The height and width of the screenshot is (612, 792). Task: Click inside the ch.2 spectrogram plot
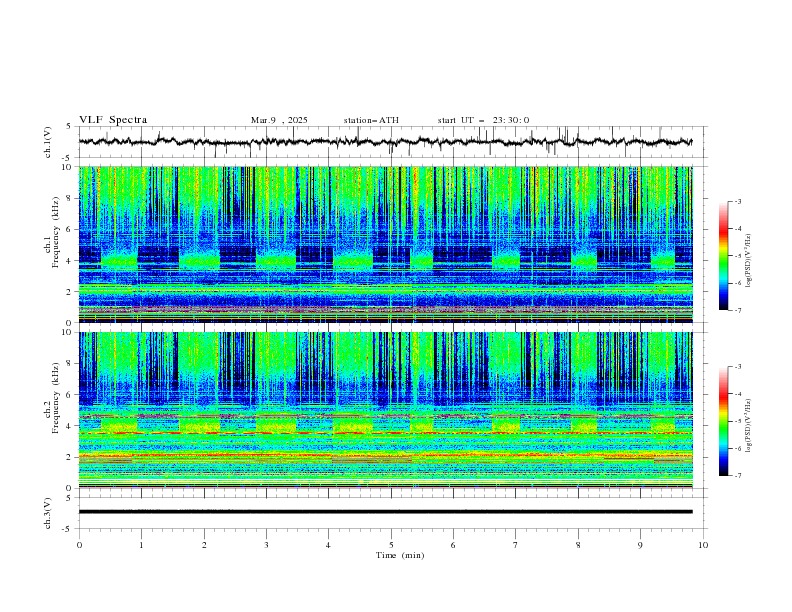pyautogui.click(x=386, y=410)
